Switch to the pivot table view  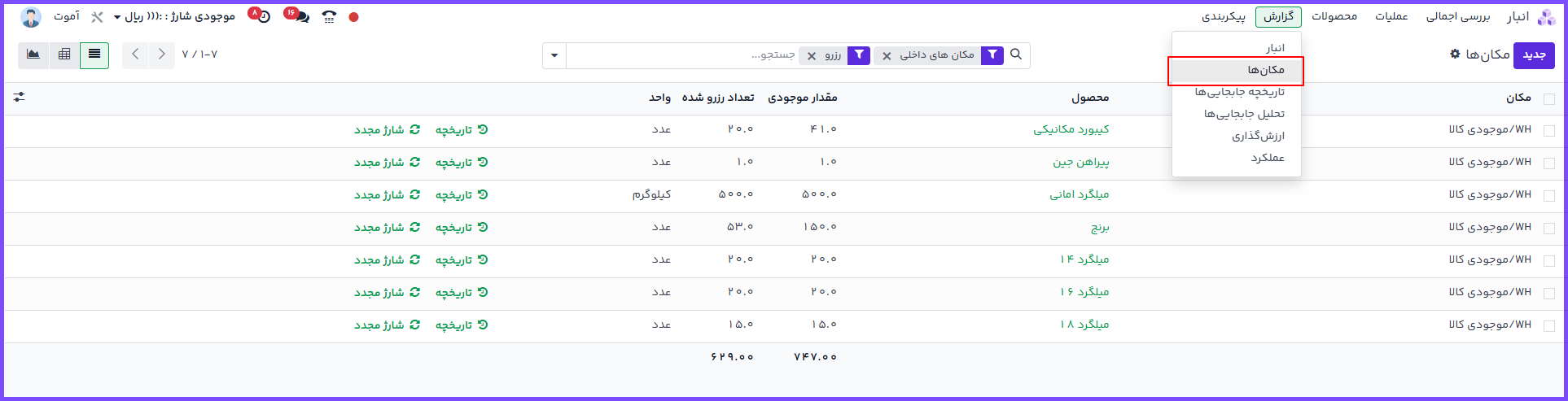64,54
